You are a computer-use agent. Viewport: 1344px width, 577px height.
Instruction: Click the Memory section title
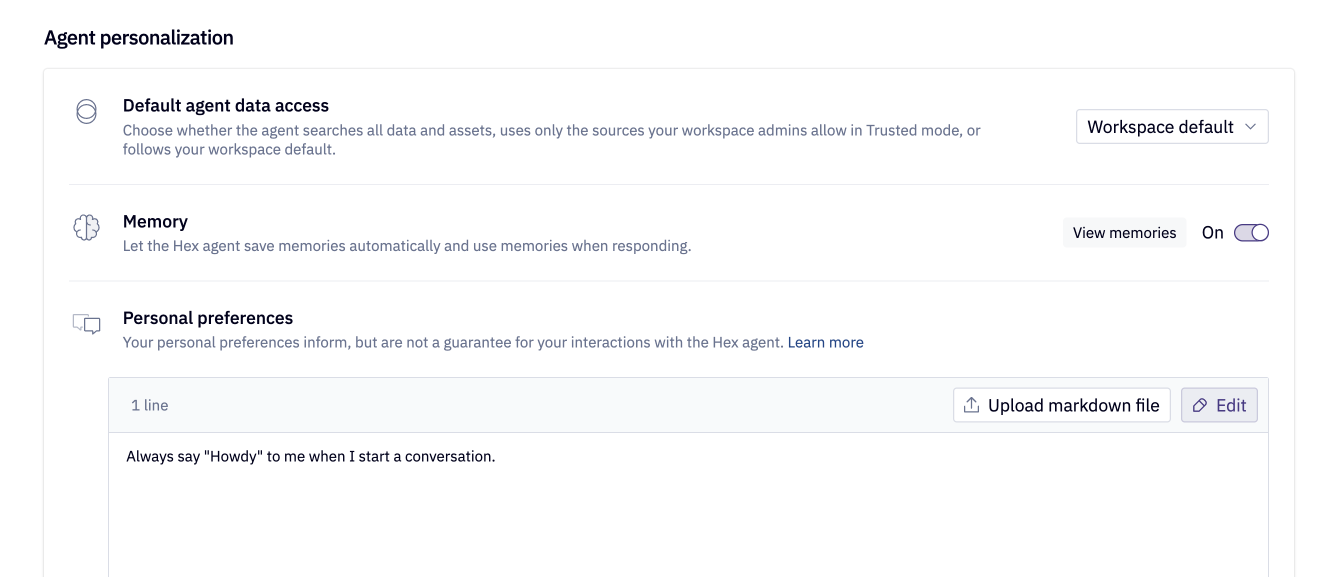[x=155, y=222]
